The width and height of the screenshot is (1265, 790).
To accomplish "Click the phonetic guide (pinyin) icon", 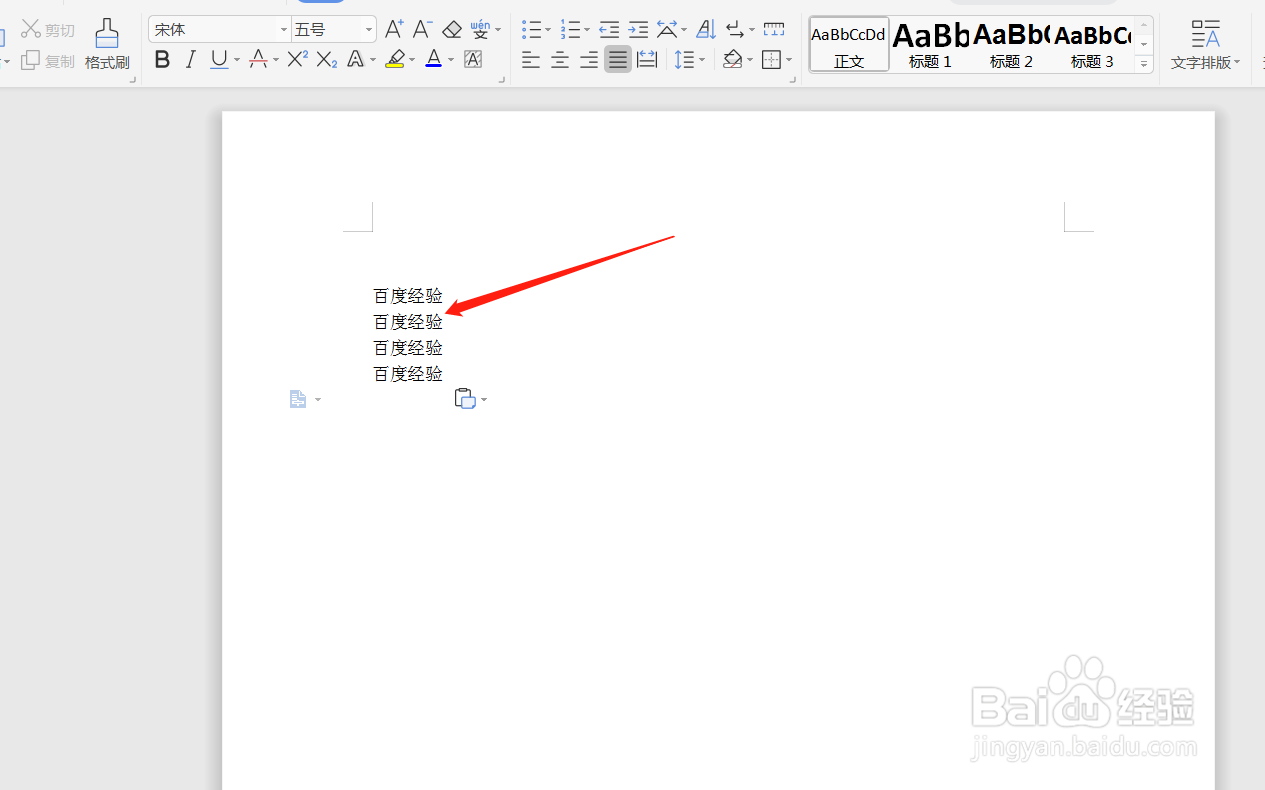I will (481, 29).
